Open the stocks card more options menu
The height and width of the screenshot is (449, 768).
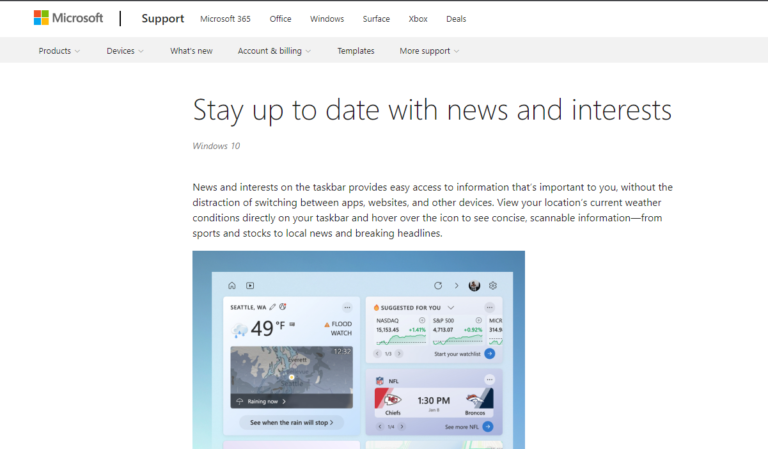tap(489, 307)
